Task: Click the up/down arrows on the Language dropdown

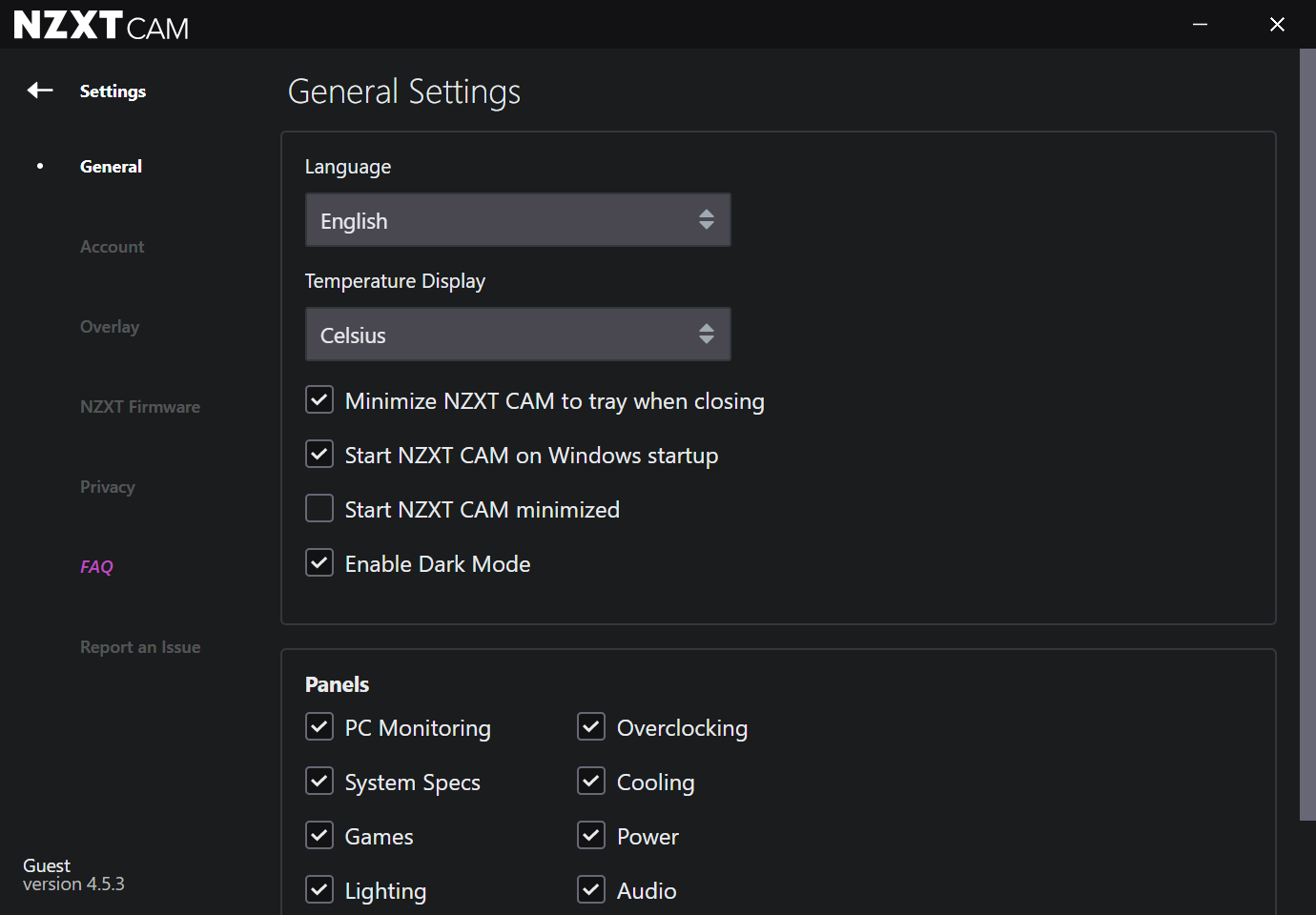Action: click(706, 220)
